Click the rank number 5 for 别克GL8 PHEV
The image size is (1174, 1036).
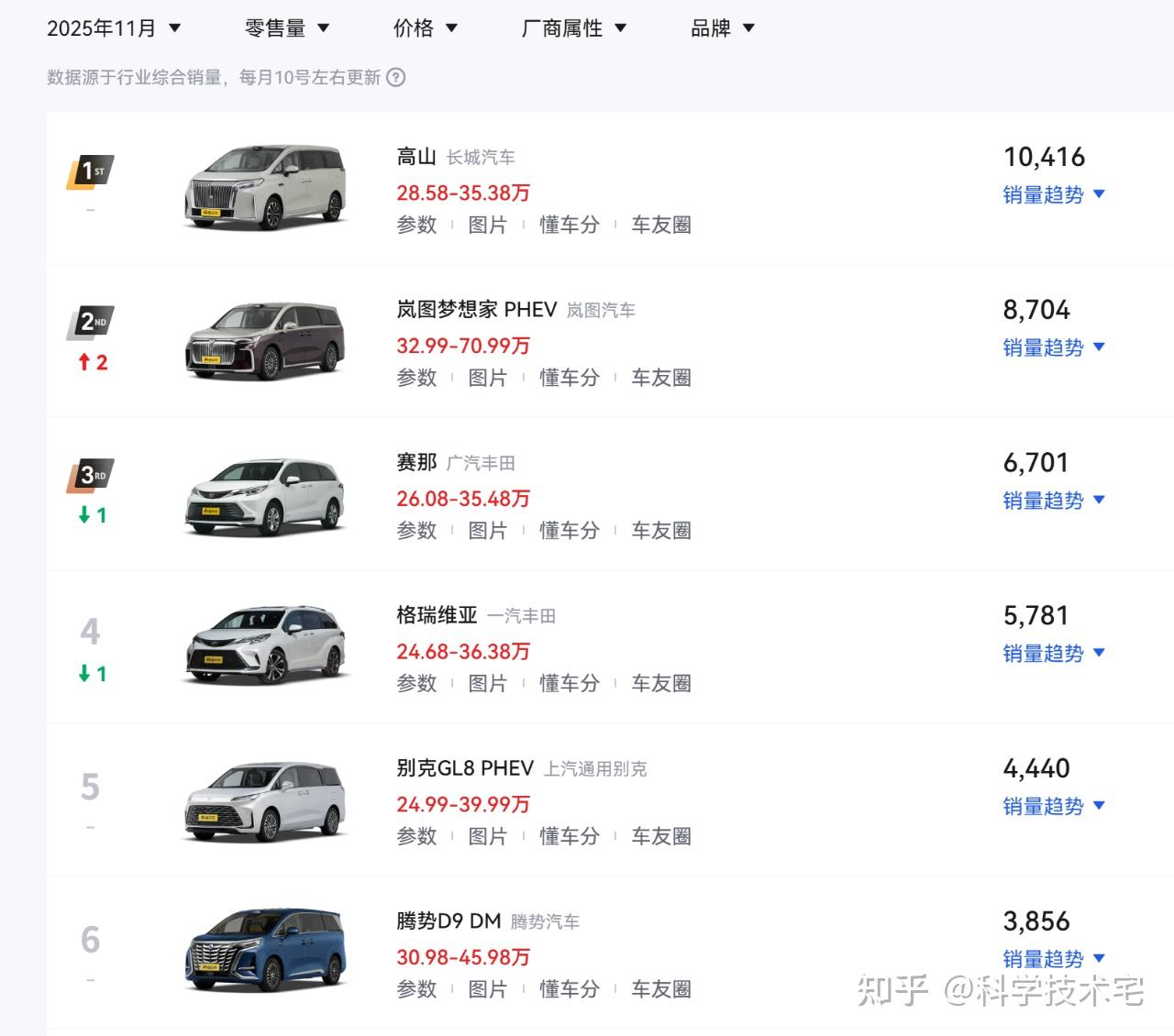pos(89,785)
